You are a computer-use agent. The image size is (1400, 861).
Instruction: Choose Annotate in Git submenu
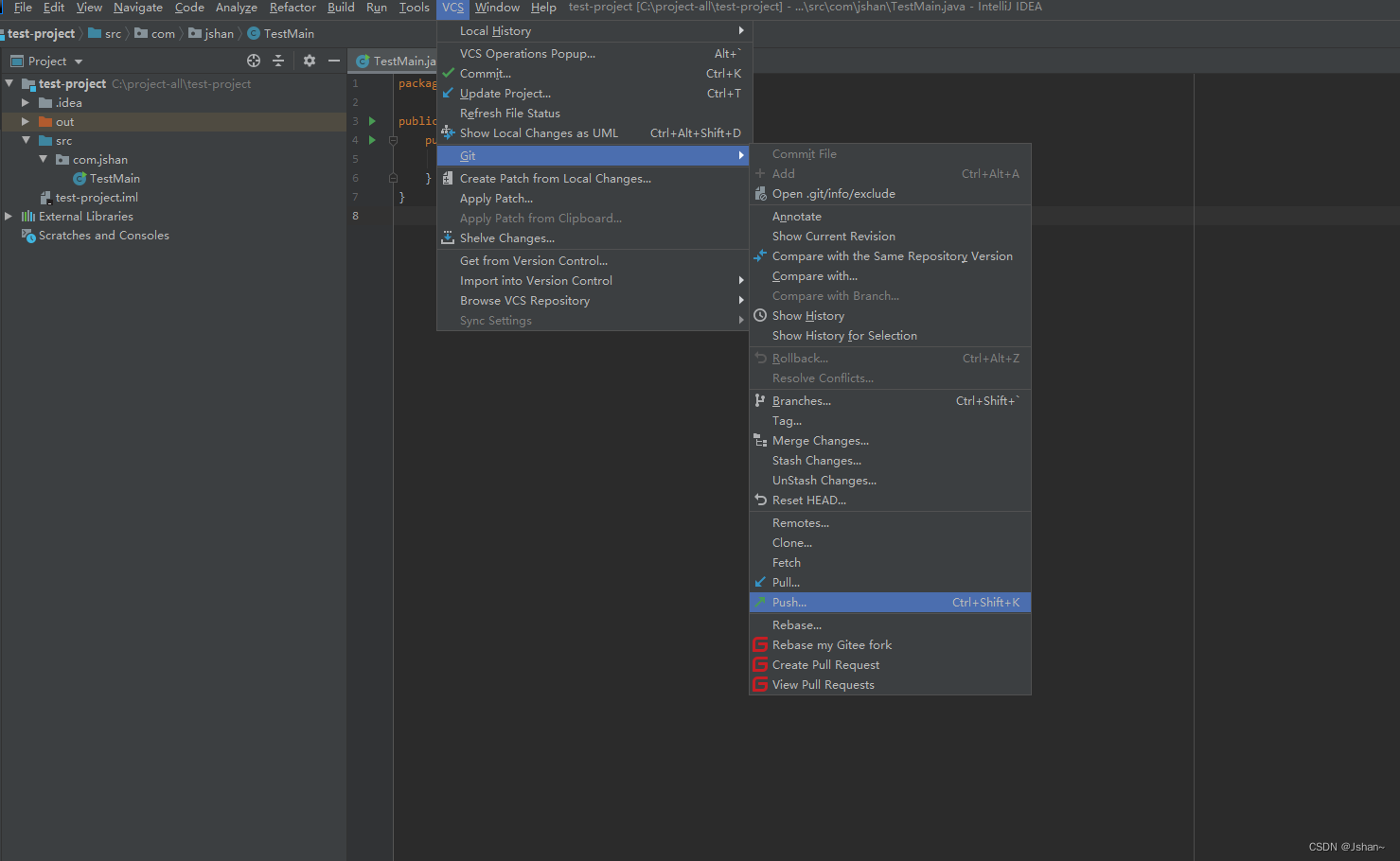click(890, 217)
